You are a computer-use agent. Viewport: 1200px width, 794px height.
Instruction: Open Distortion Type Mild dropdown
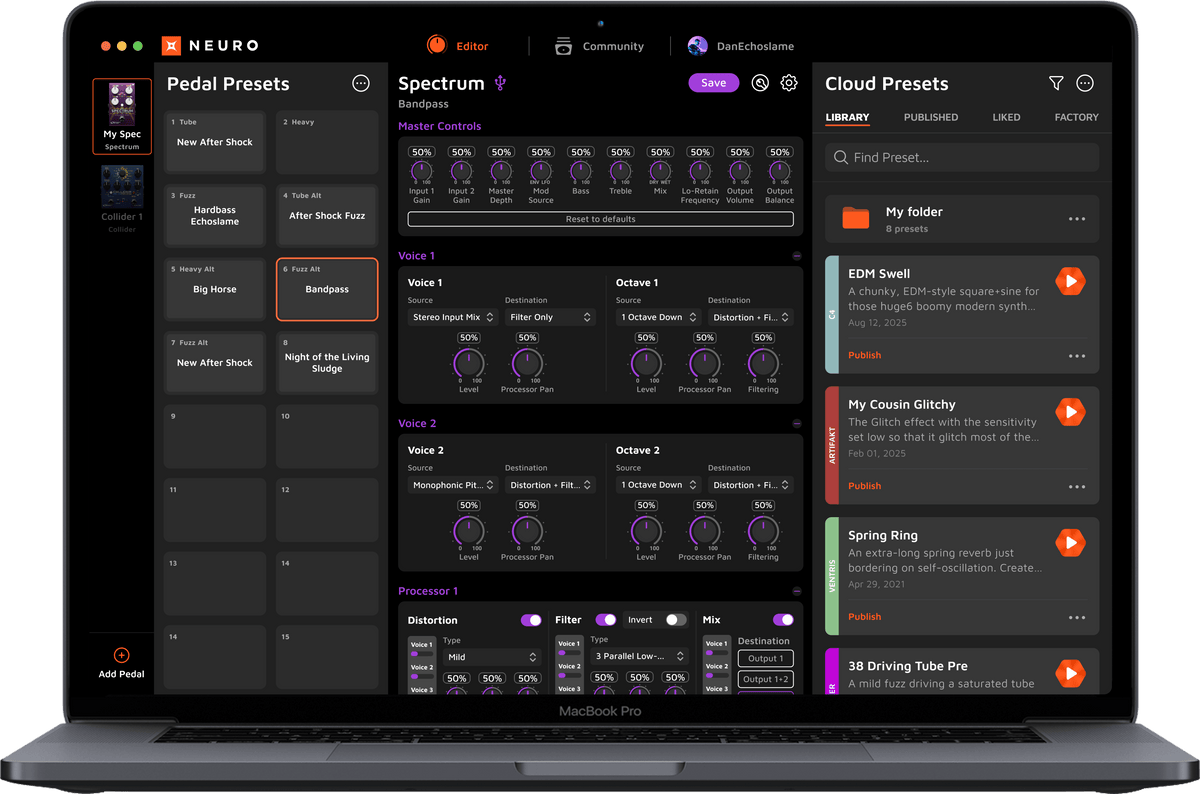tap(492, 657)
